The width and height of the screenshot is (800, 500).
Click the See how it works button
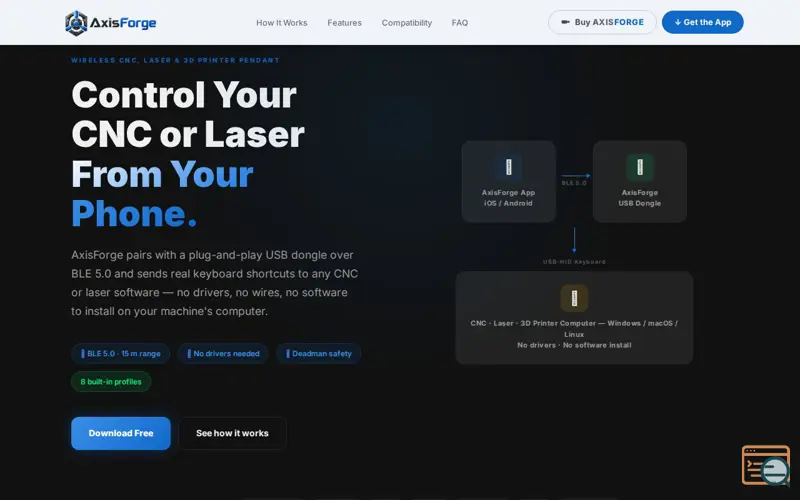(x=232, y=433)
